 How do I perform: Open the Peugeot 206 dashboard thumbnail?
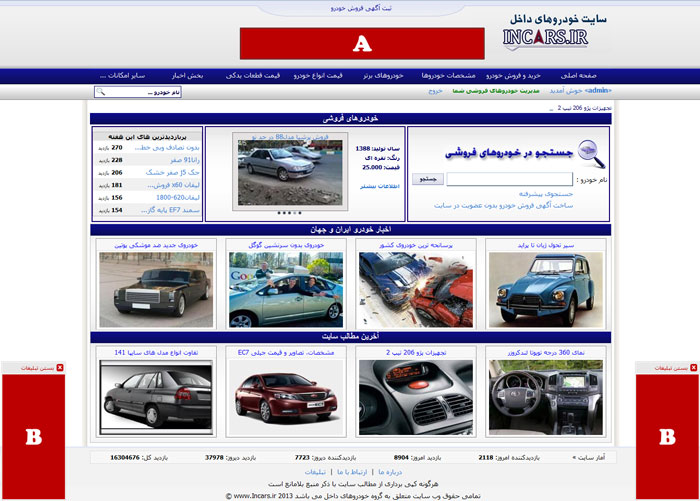416,397
